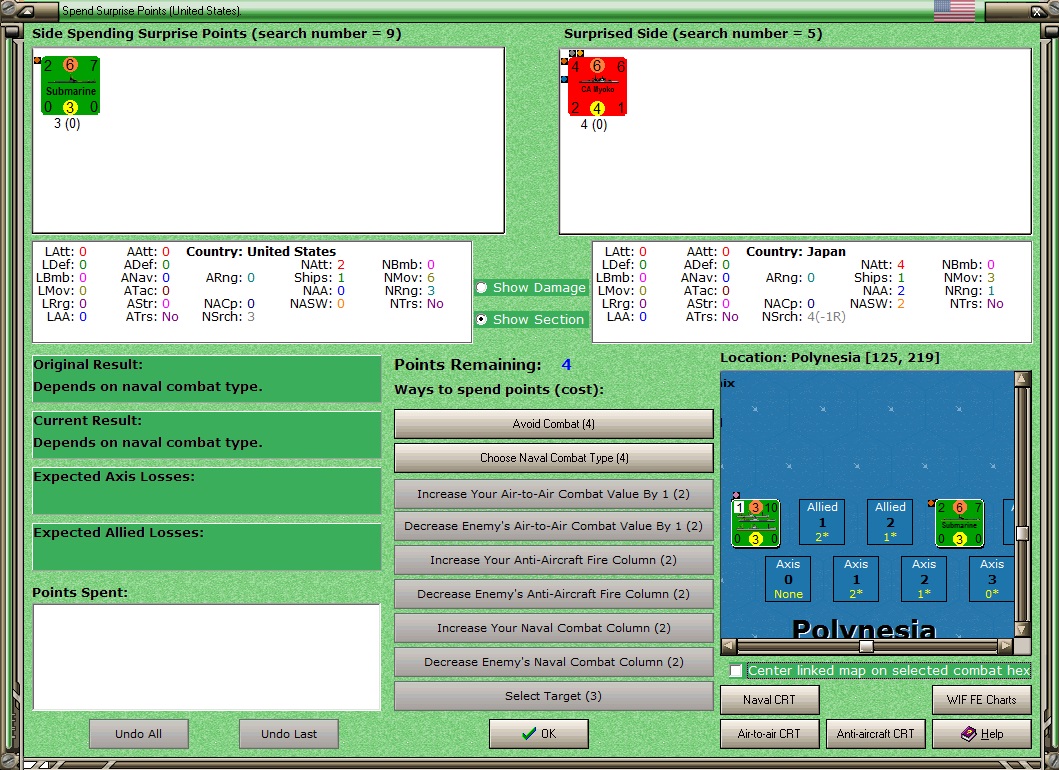
Task: Click Select Target (3) button
Action: point(554,696)
